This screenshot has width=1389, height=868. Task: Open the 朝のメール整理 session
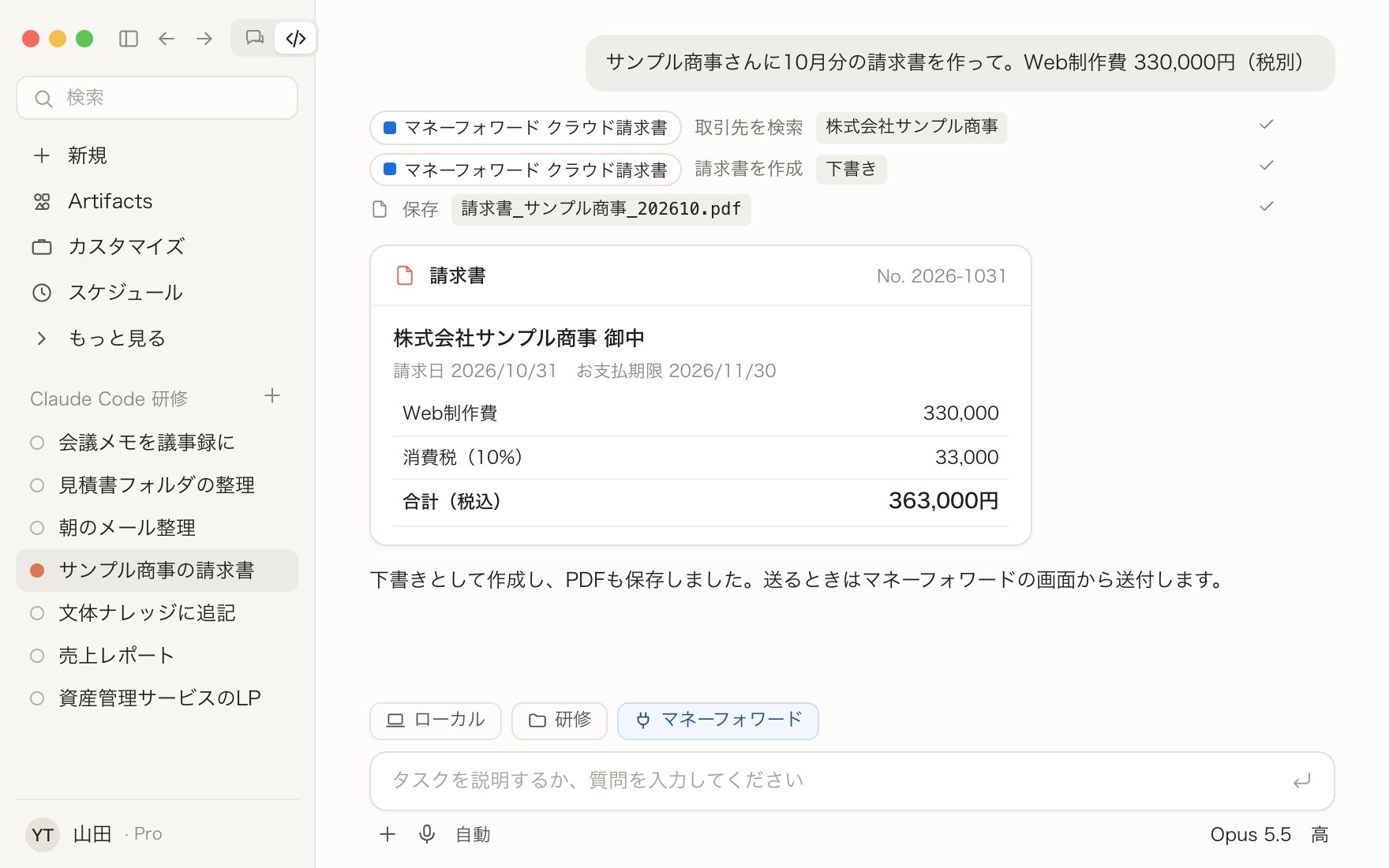[x=157, y=528]
